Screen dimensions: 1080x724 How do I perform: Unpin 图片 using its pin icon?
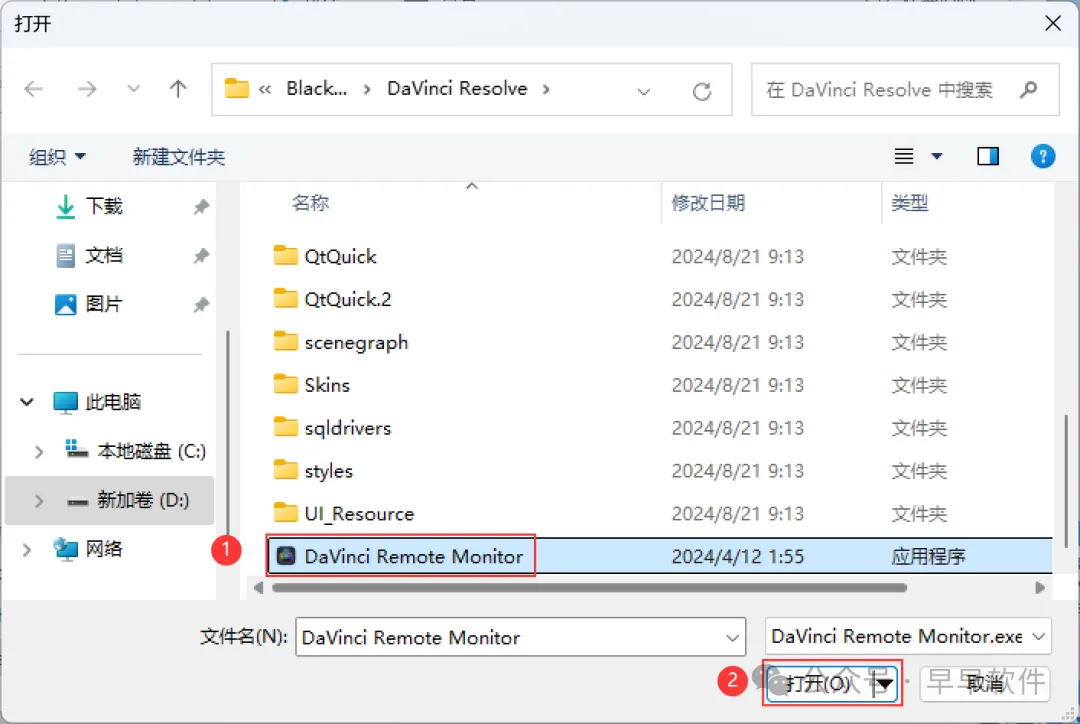200,304
